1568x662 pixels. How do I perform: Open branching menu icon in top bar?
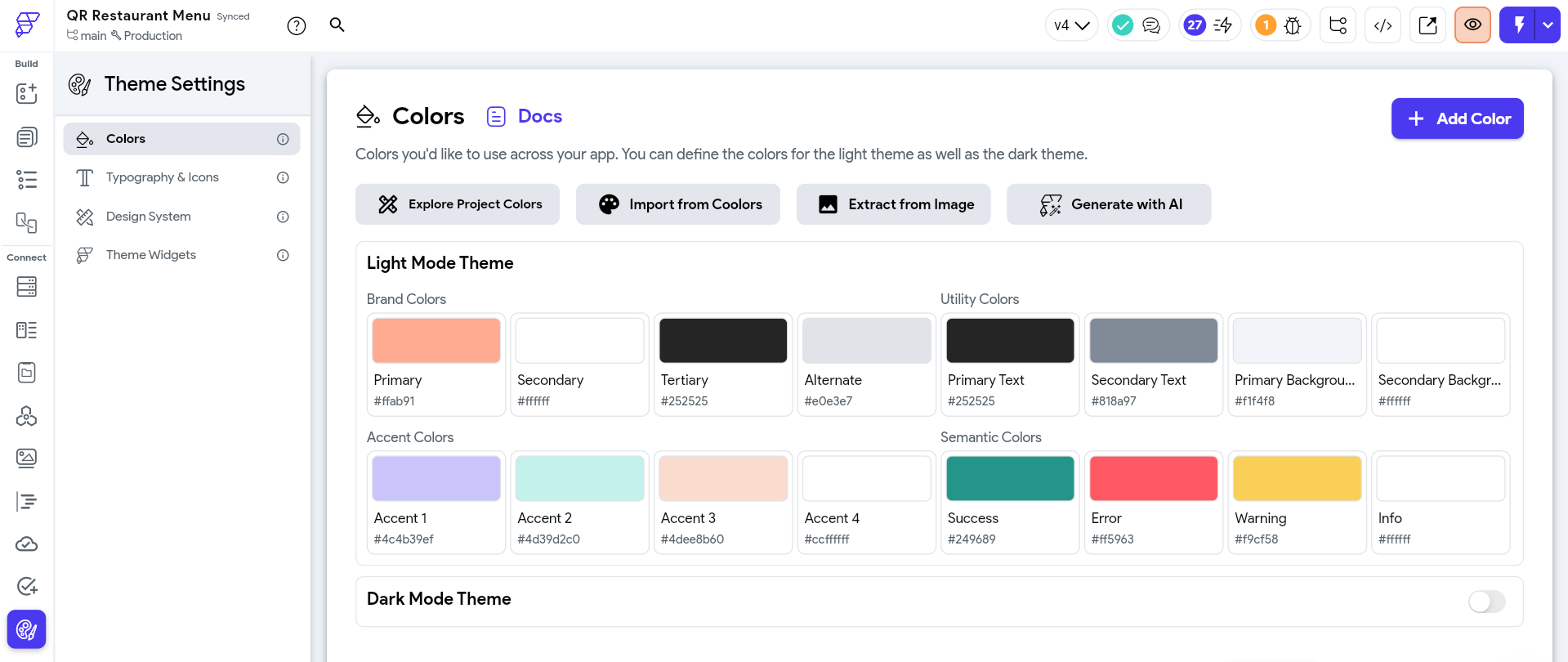tap(1338, 25)
